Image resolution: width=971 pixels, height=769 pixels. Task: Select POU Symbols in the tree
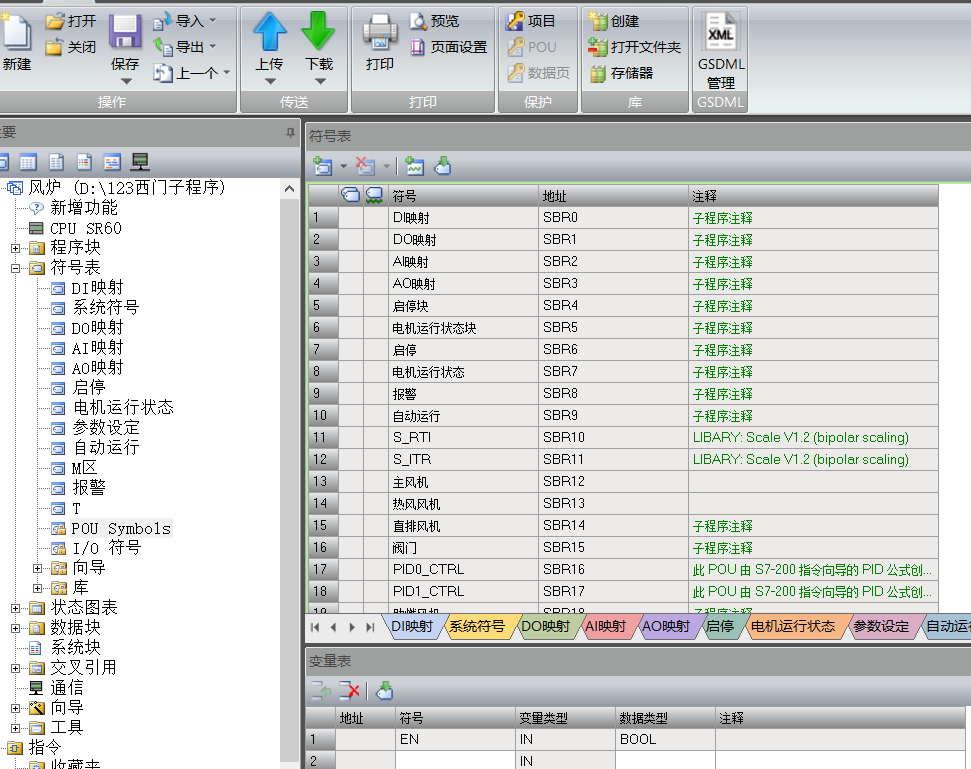[120, 528]
